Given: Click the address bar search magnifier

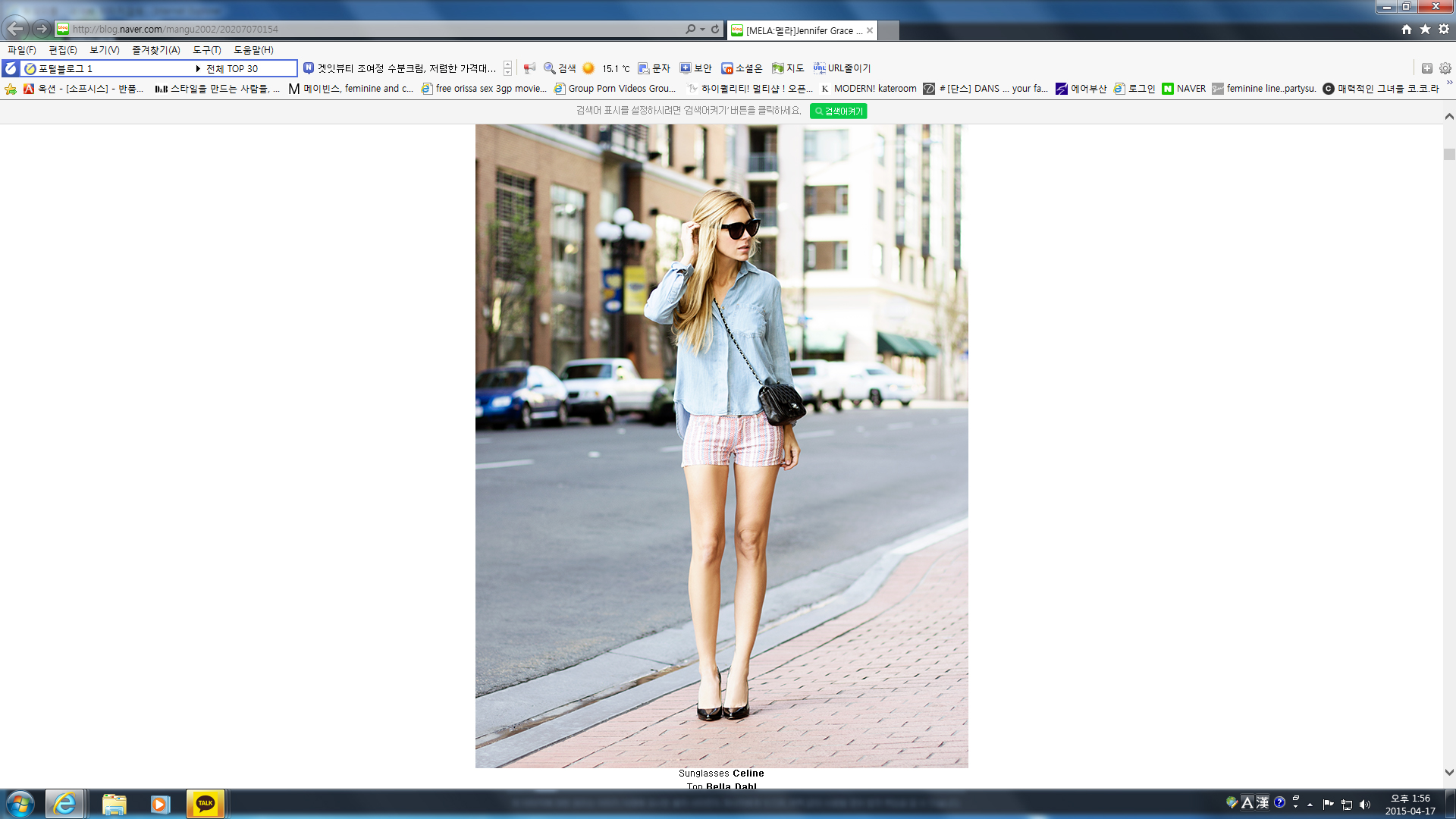Looking at the screenshot, I should pyautogui.click(x=690, y=29).
